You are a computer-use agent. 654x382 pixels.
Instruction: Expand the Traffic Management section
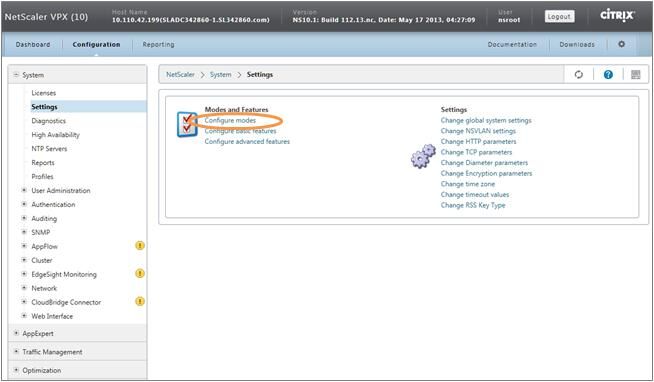pyautogui.click(x=16, y=352)
